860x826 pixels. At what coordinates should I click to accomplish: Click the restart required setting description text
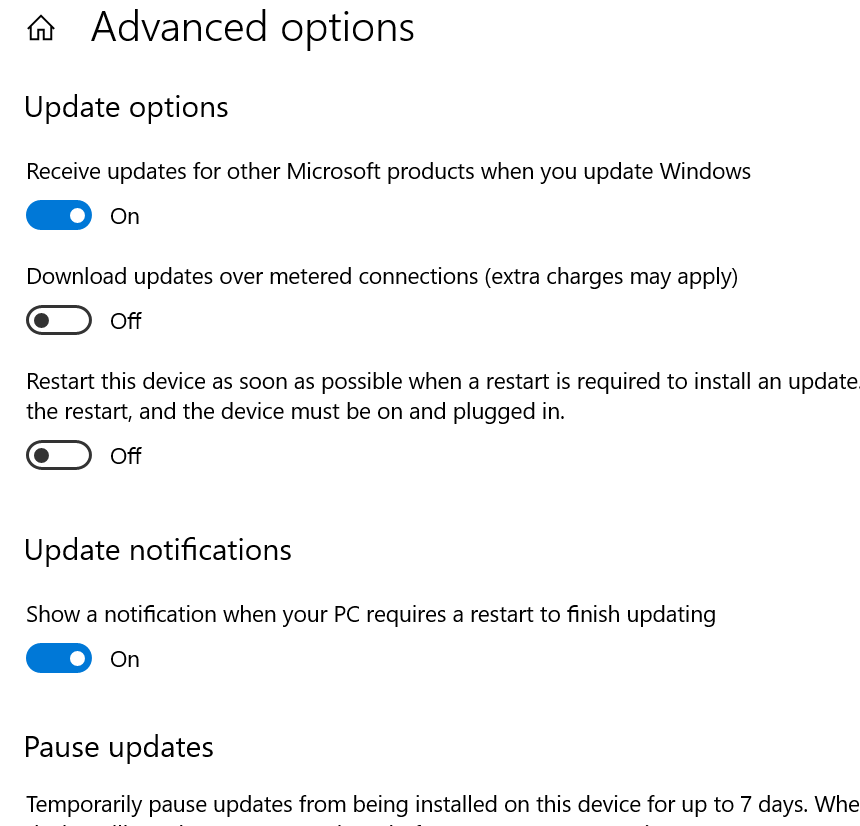(x=420, y=395)
